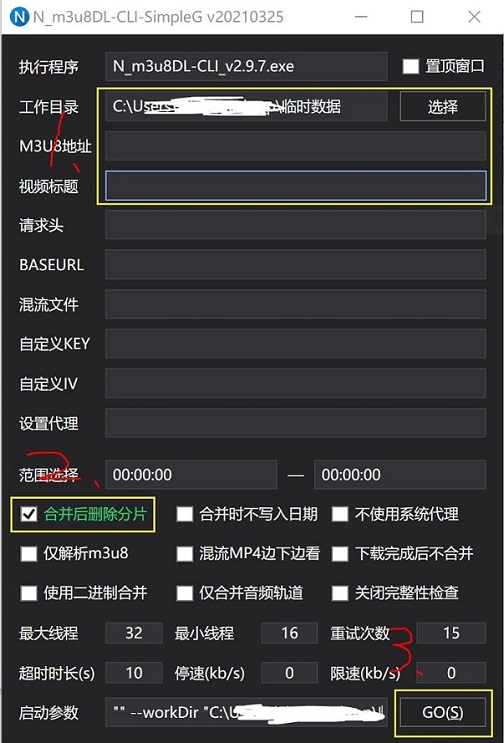Focus the M3U8地址 input field
The width and height of the screenshot is (504, 743).
296,146
